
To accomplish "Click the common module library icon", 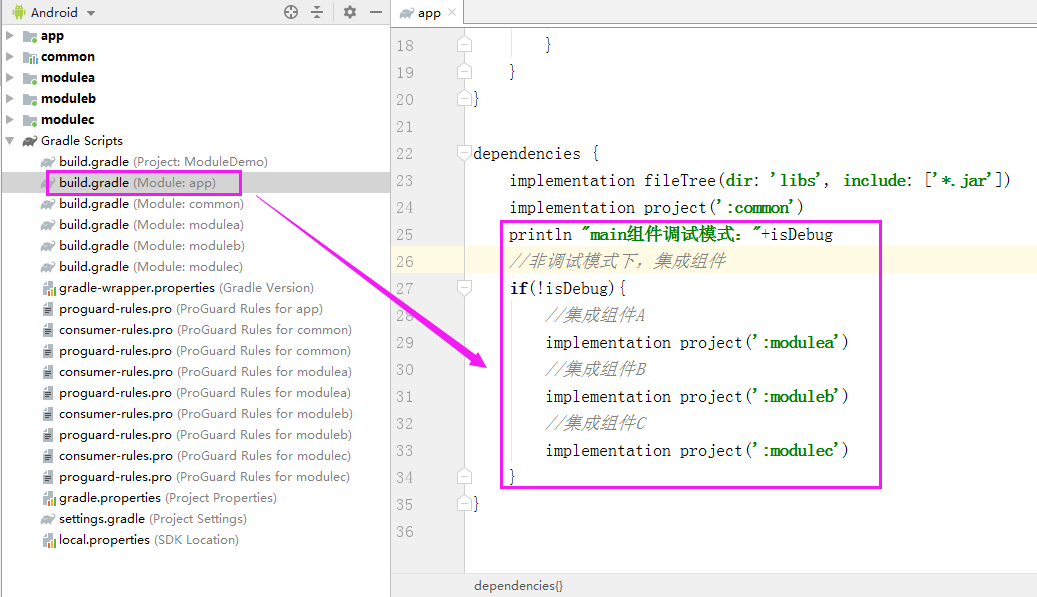I will [x=30, y=58].
